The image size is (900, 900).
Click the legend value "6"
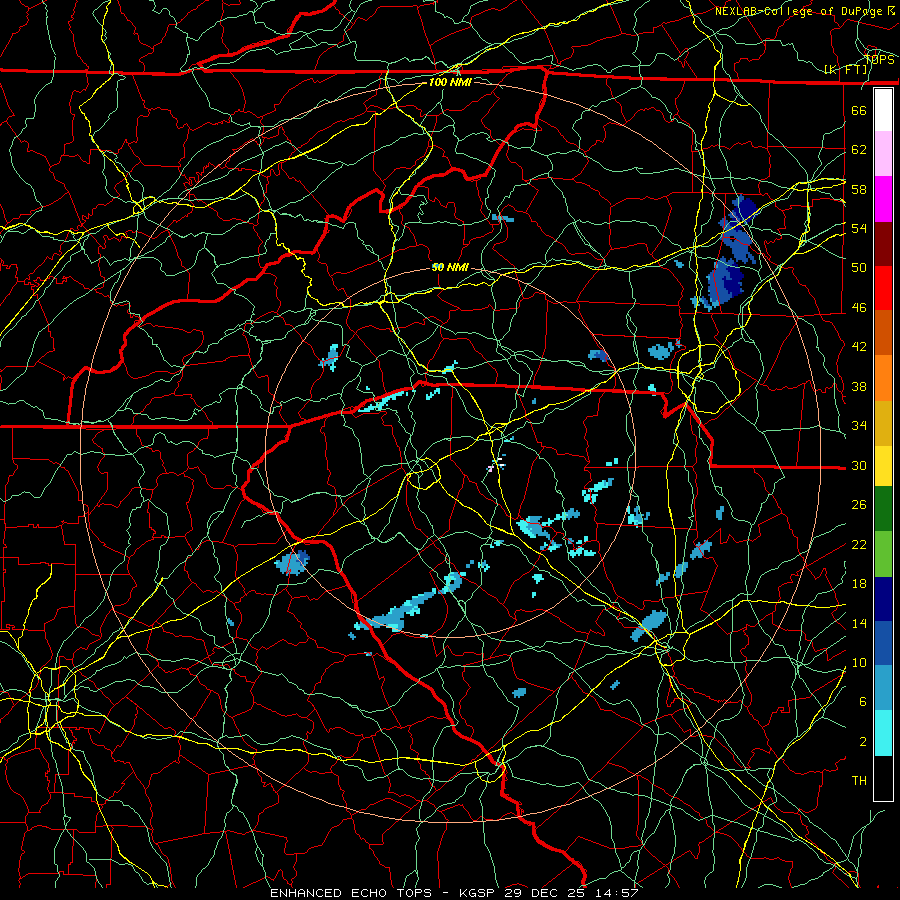[863, 702]
